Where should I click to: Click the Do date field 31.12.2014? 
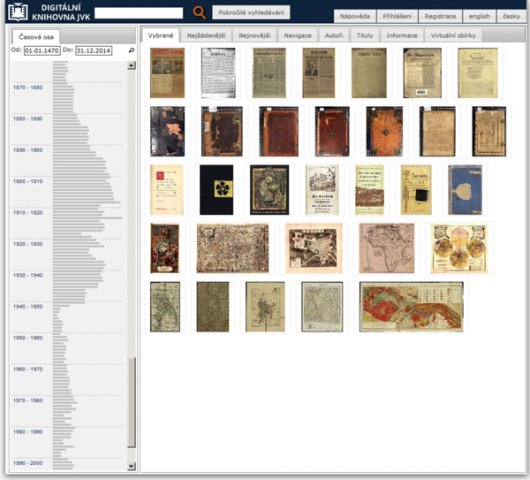(94, 51)
